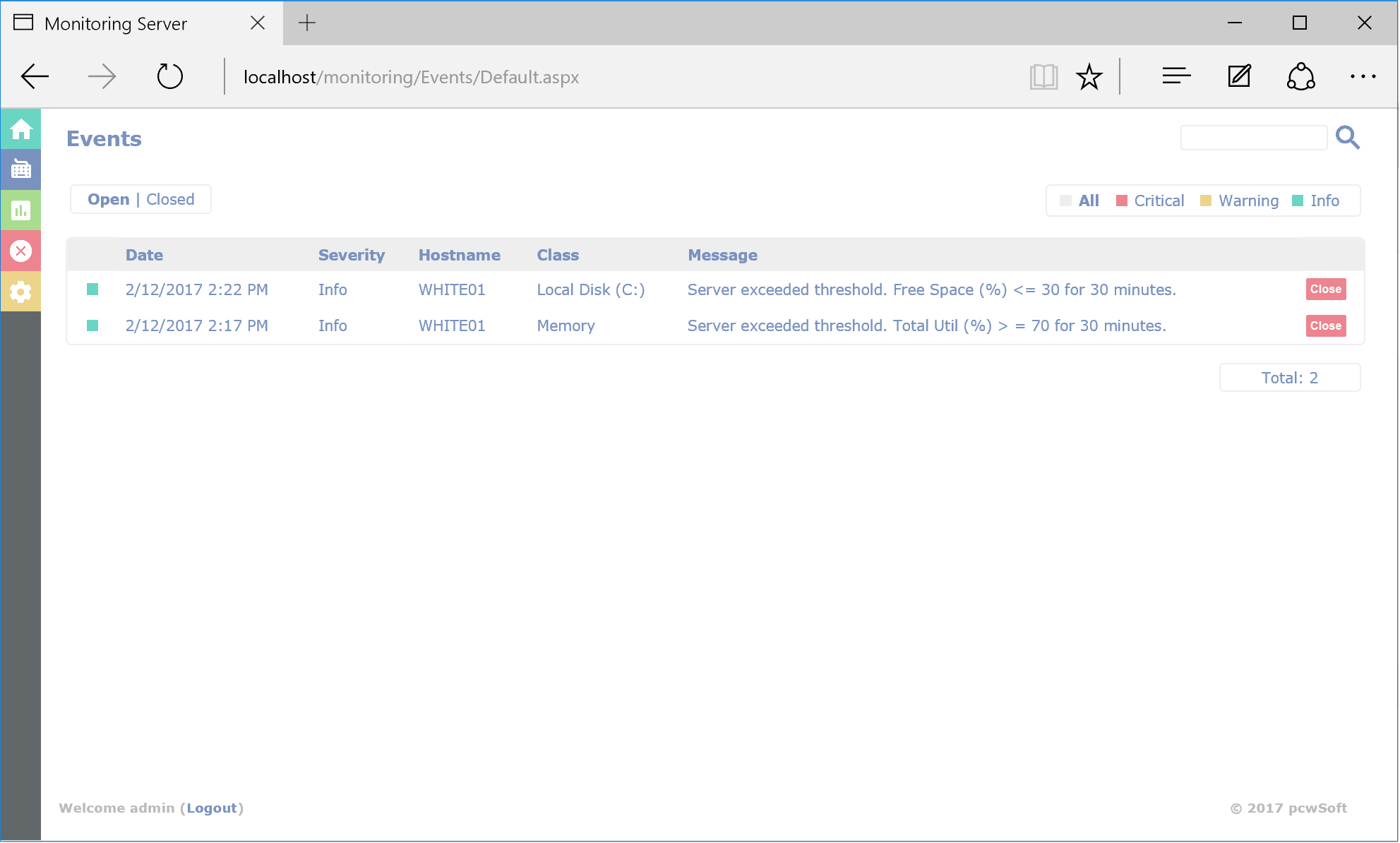The height and width of the screenshot is (843, 1400).
Task: Open the settings gear sidebar icon
Action: pos(20,292)
